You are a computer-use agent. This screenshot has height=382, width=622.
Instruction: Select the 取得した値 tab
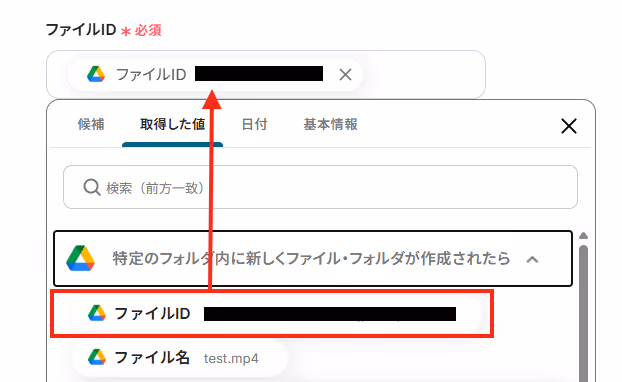pyautogui.click(x=173, y=124)
